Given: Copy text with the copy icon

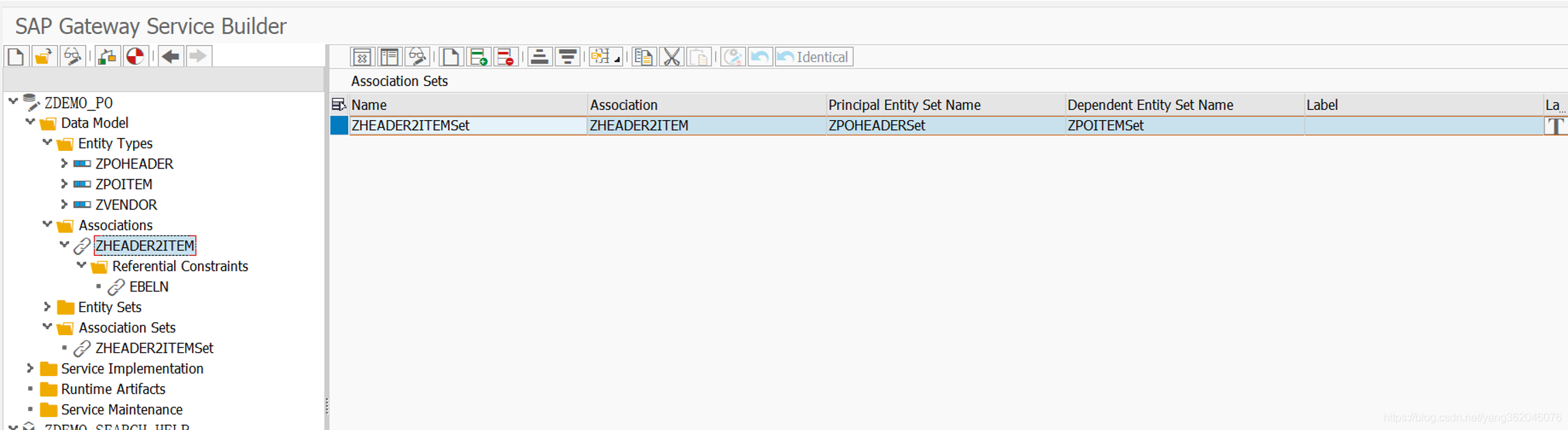Looking at the screenshot, I should (x=643, y=57).
